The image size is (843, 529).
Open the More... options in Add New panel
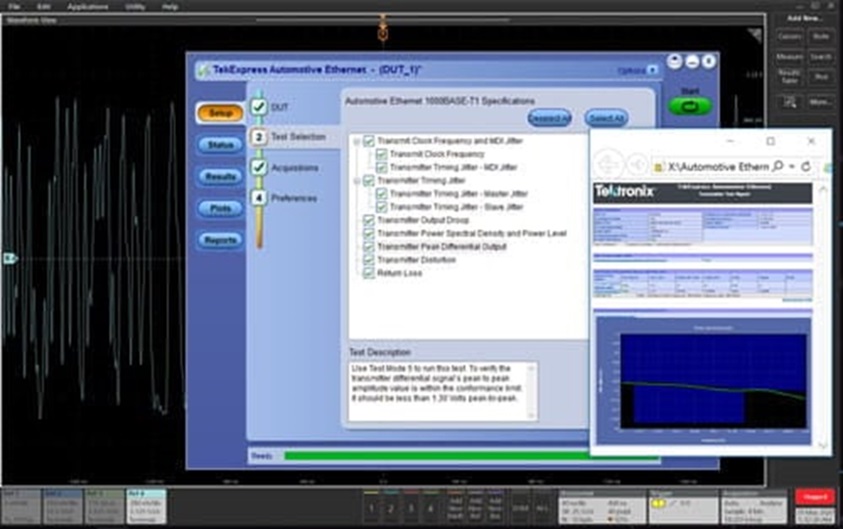tap(821, 102)
